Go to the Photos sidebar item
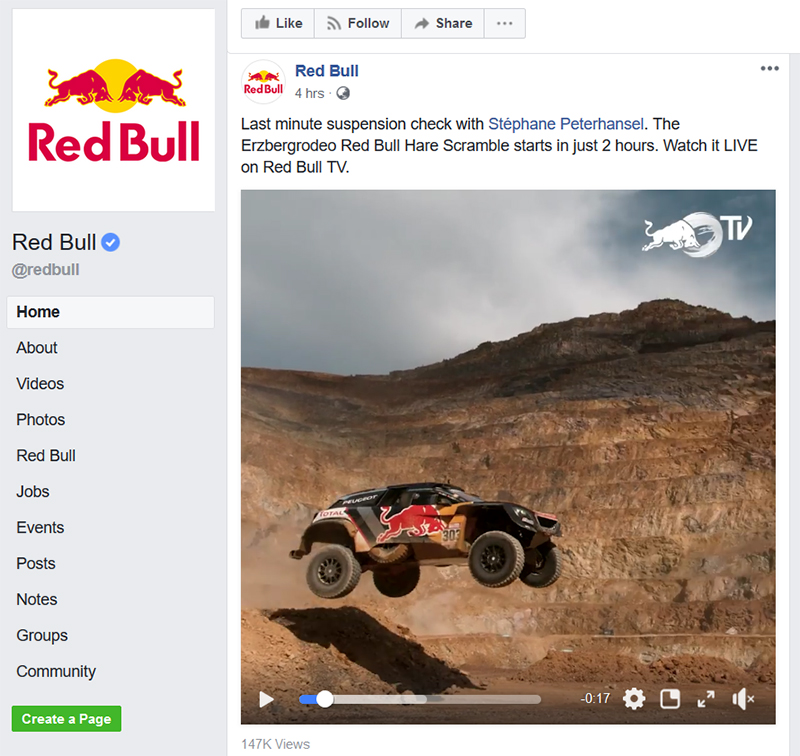Image resolution: width=800 pixels, height=756 pixels. [41, 419]
